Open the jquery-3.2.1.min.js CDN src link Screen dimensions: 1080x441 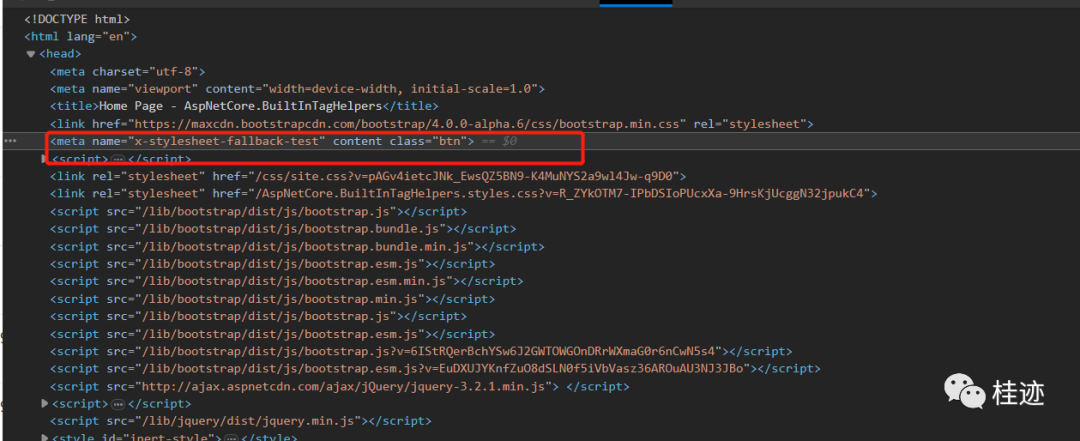pos(346,387)
